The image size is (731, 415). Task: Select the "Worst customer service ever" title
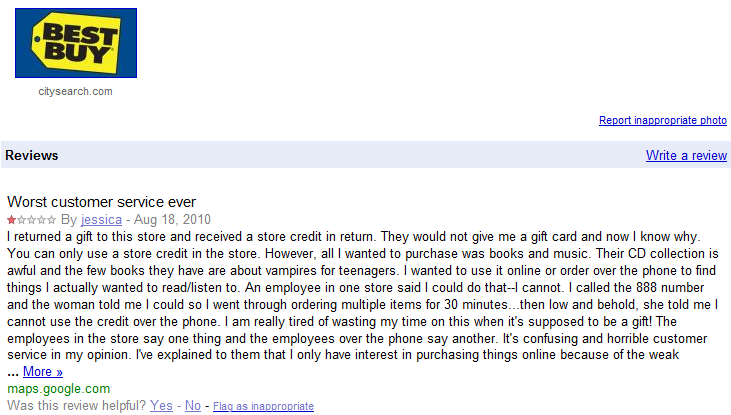pos(101,201)
